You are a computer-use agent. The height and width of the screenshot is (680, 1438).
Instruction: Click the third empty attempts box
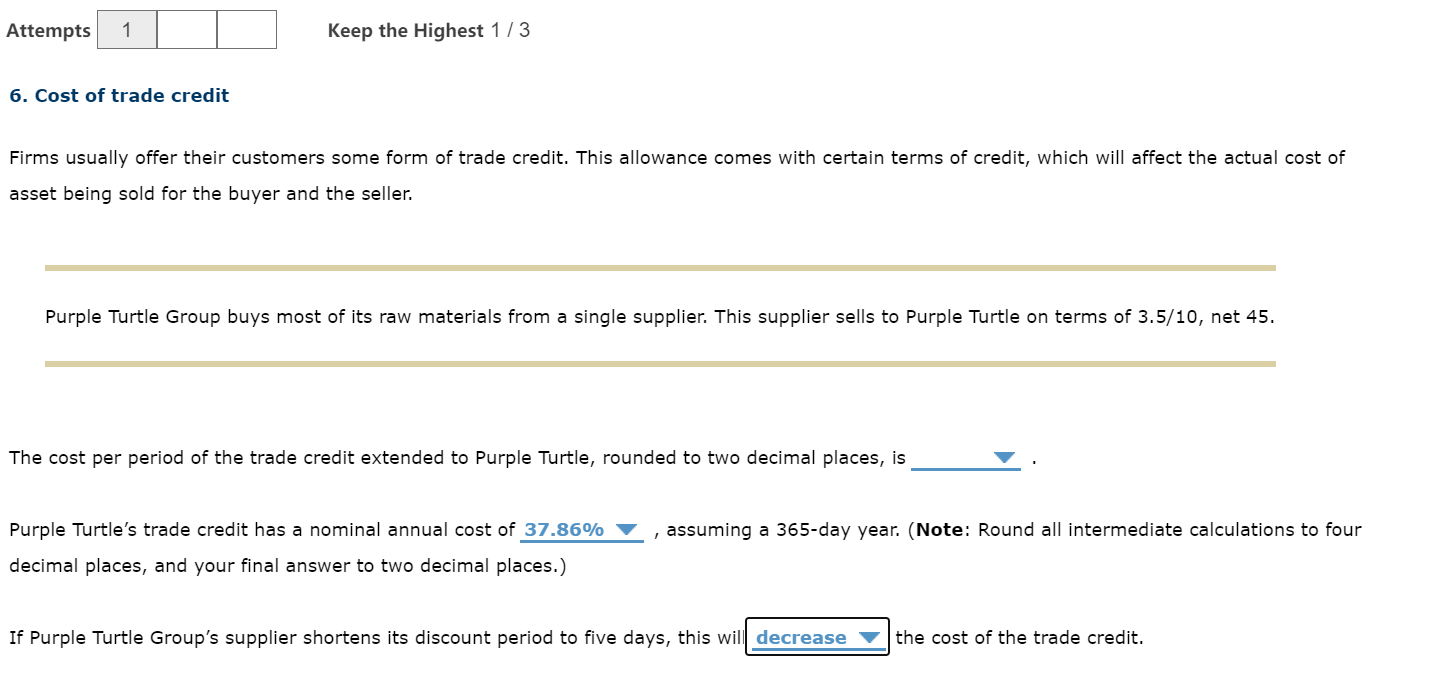(246, 29)
